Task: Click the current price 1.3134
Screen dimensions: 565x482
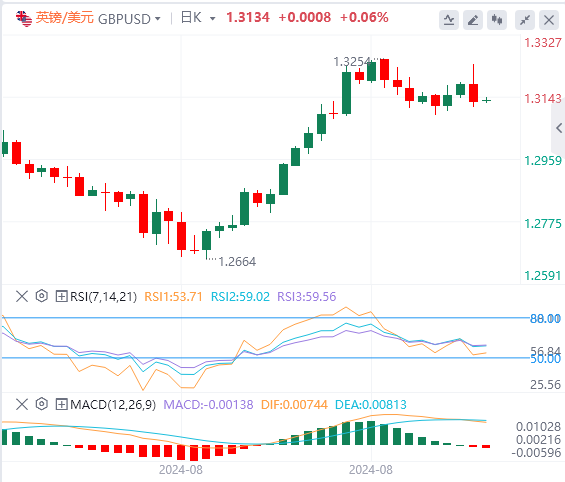Action: [x=248, y=17]
